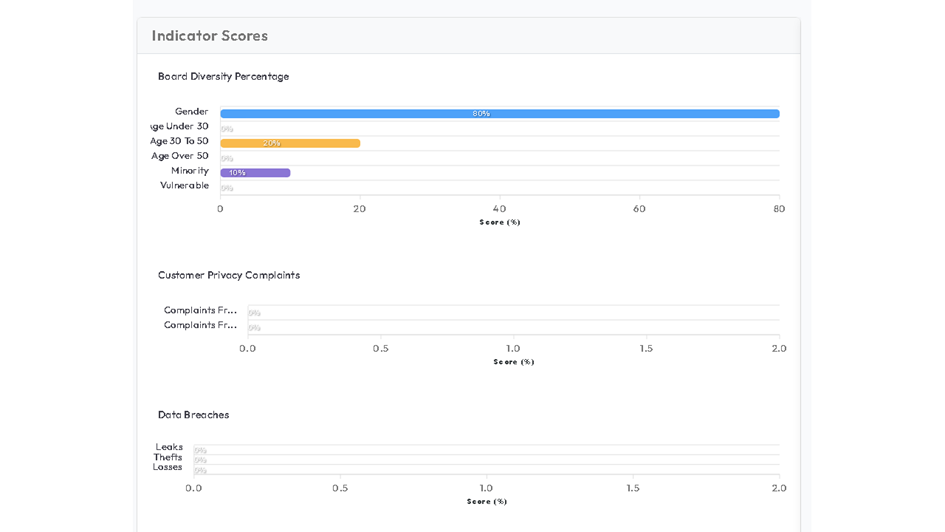Select the Customer Privacy Complaints chart title

point(228,275)
